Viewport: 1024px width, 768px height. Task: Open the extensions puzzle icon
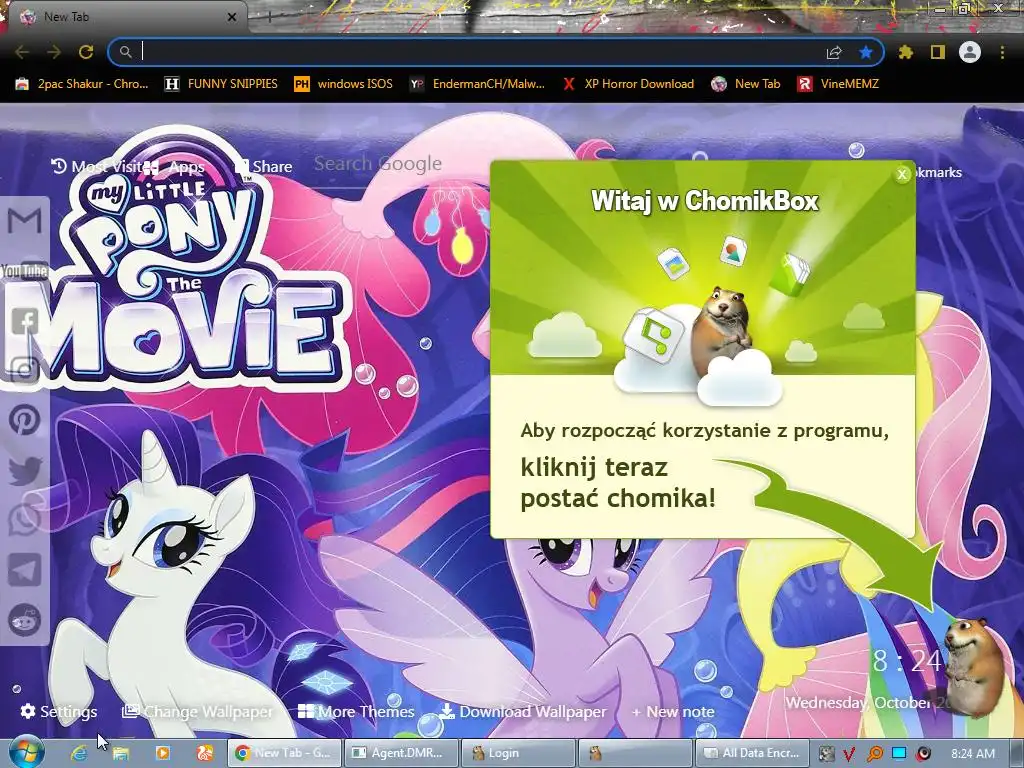coord(906,52)
